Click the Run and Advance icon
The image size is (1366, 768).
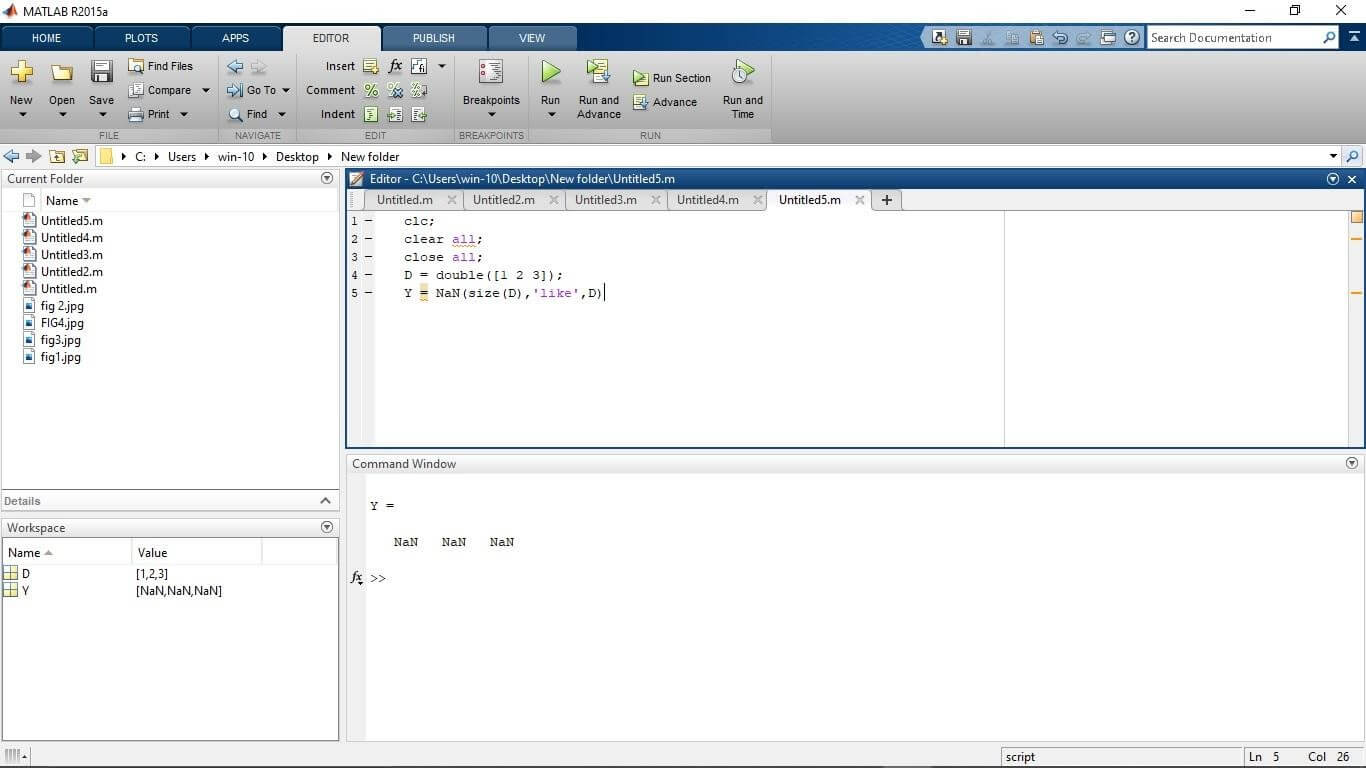click(x=598, y=72)
